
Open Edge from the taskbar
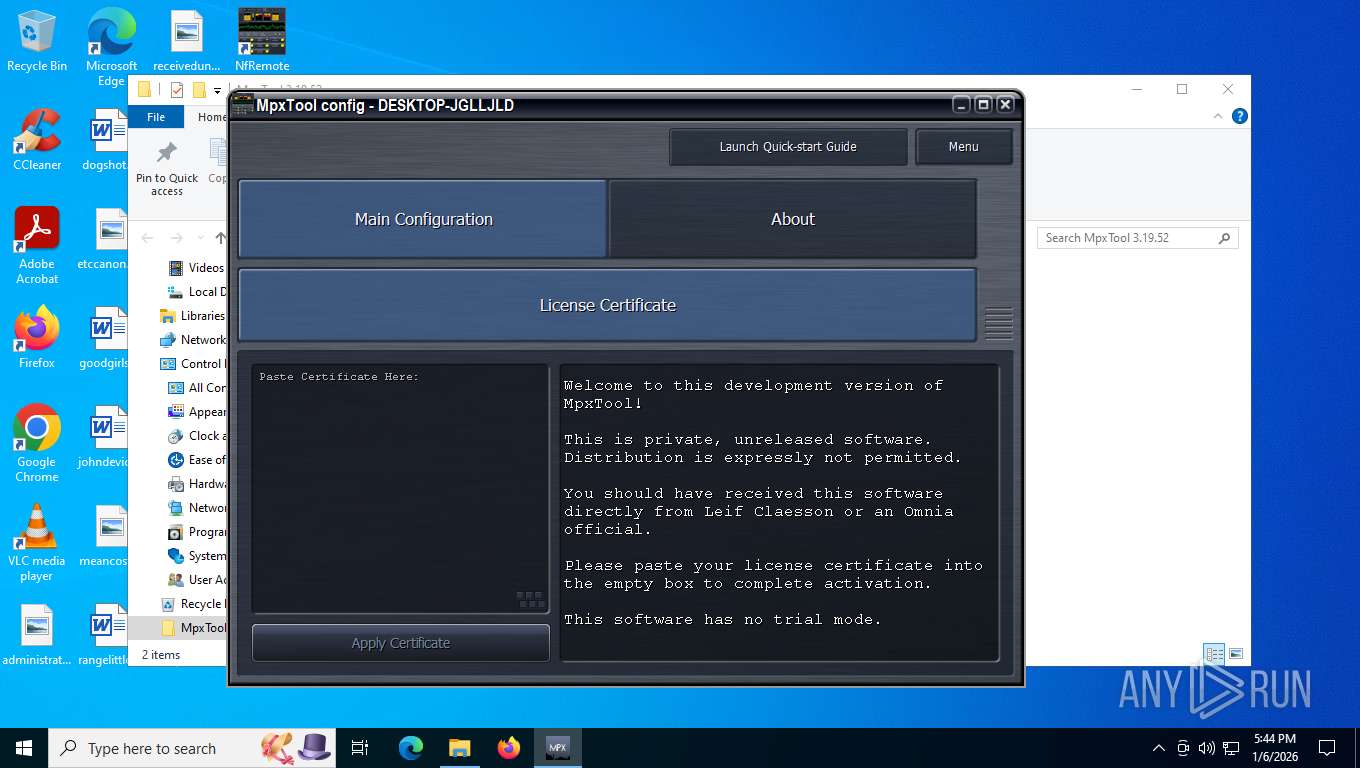tap(411, 748)
